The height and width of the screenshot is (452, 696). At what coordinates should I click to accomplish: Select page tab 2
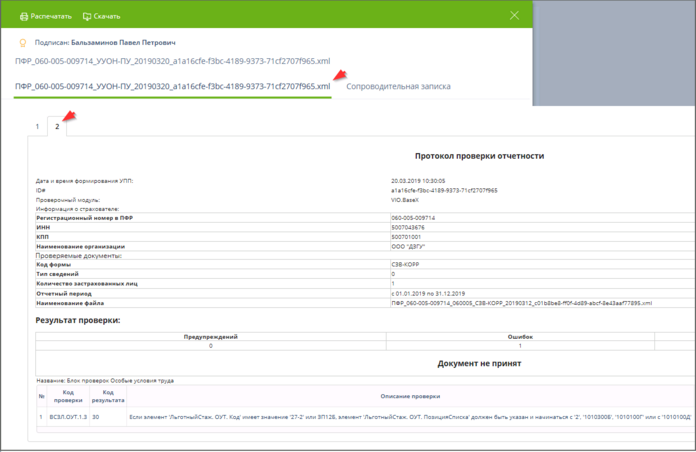[x=57, y=127]
